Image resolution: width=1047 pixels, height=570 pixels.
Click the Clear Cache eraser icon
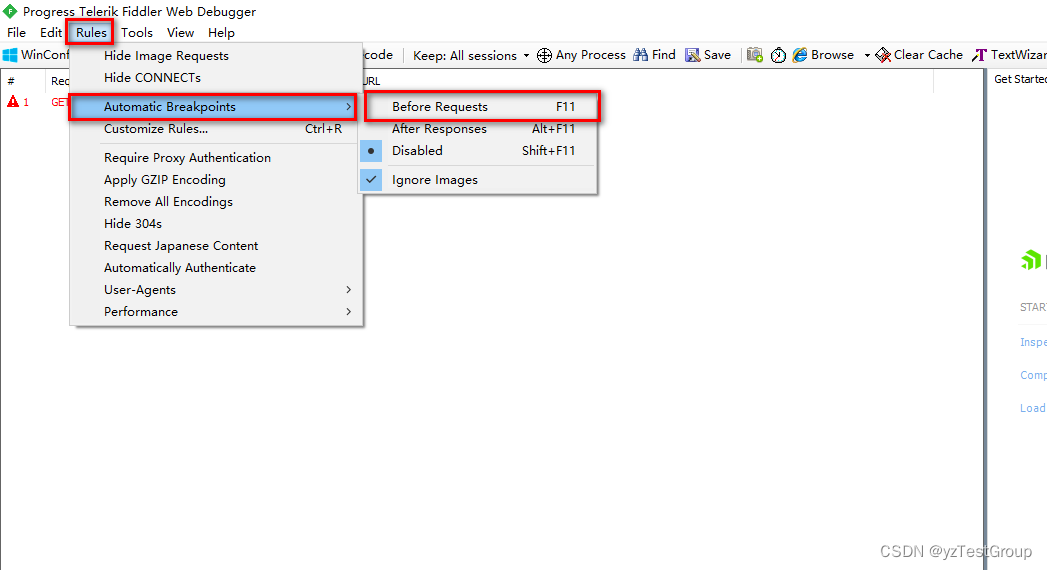click(883, 55)
